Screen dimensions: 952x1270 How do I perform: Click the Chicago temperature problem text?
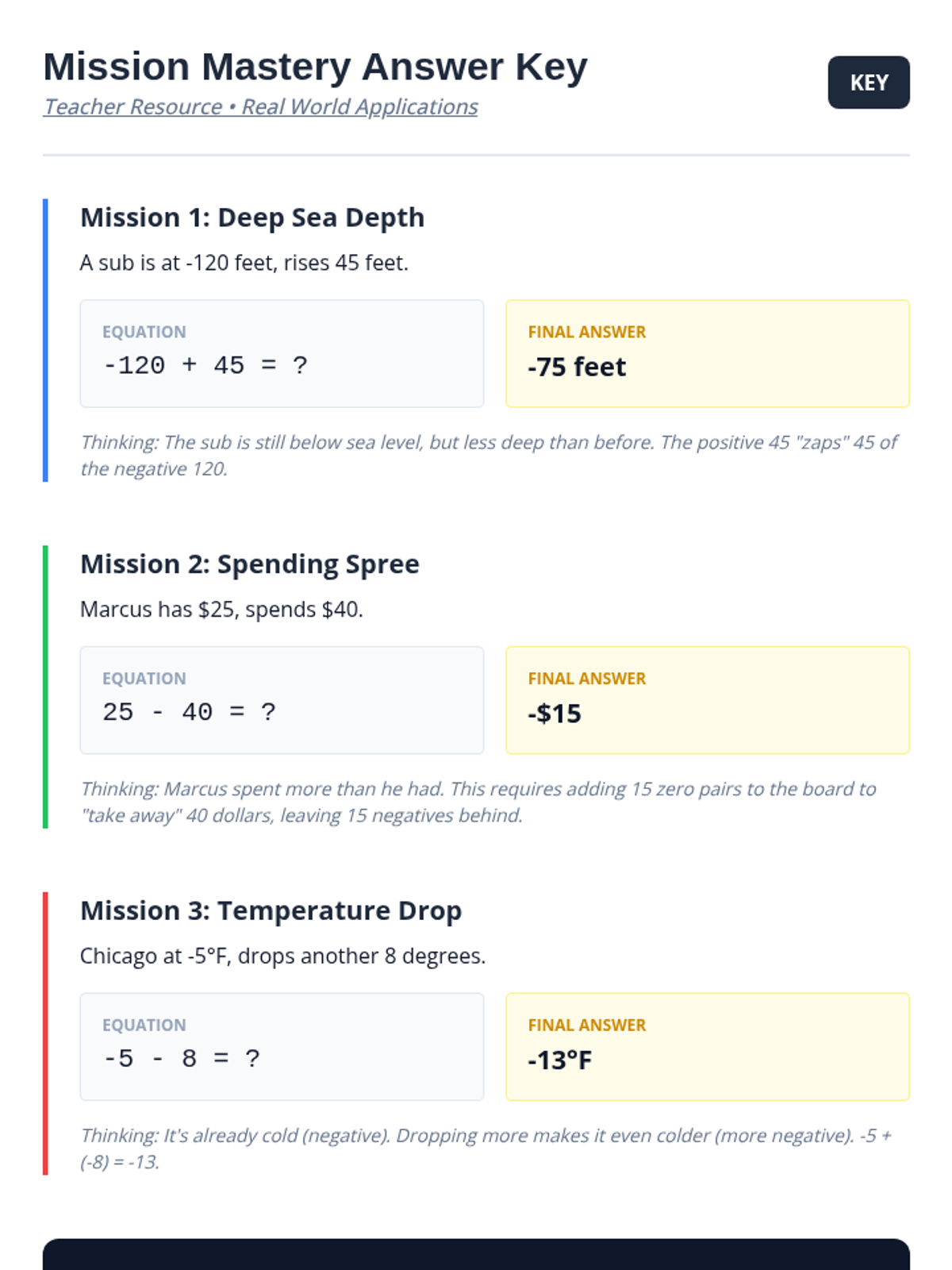pyautogui.click(x=282, y=956)
